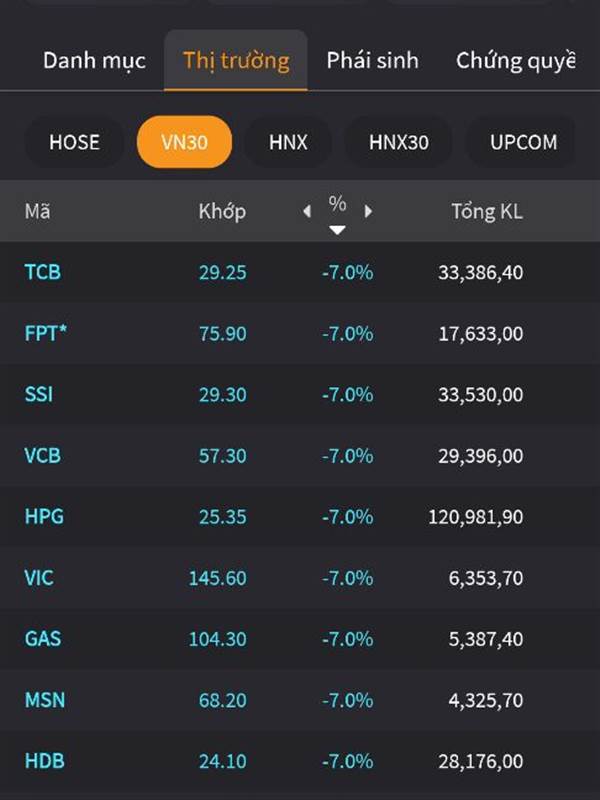
Task: Open the Thị trường tab
Action: click(x=236, y=60)
